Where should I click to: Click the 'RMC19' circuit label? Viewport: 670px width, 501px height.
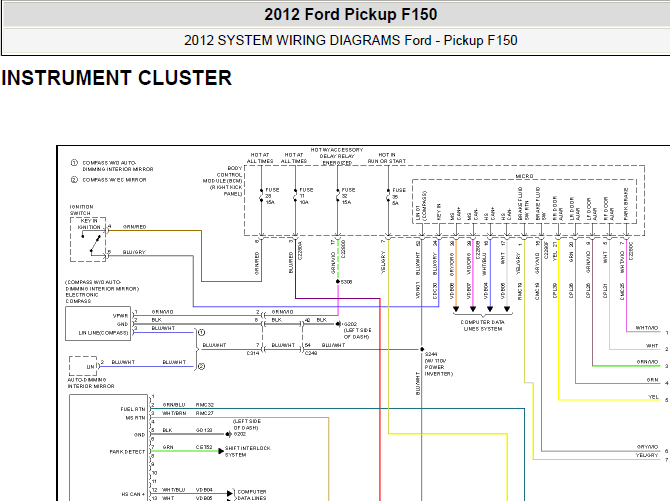point(520,291)
